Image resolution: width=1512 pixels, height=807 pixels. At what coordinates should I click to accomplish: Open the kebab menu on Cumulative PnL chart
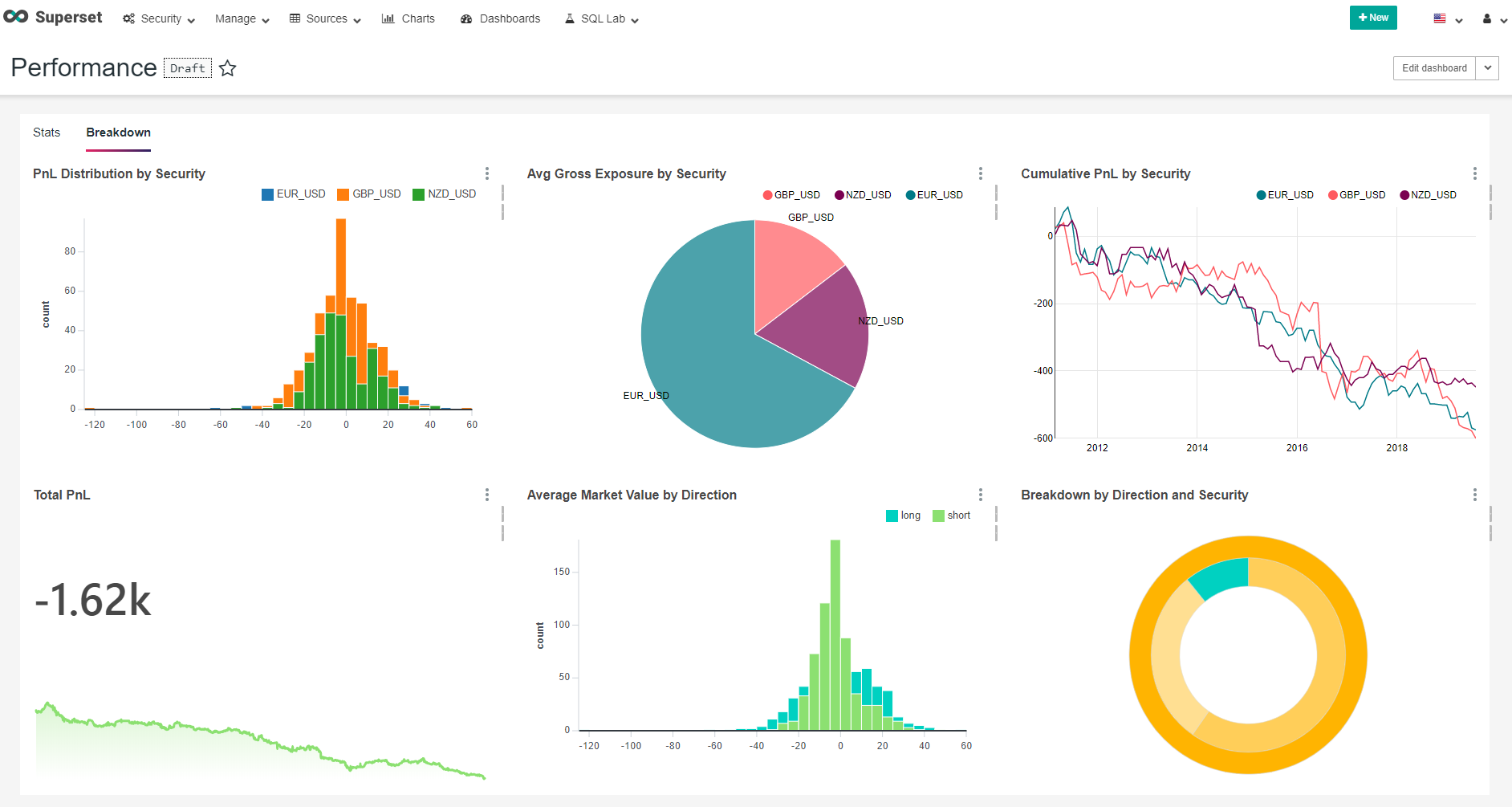click(1474, 173)
